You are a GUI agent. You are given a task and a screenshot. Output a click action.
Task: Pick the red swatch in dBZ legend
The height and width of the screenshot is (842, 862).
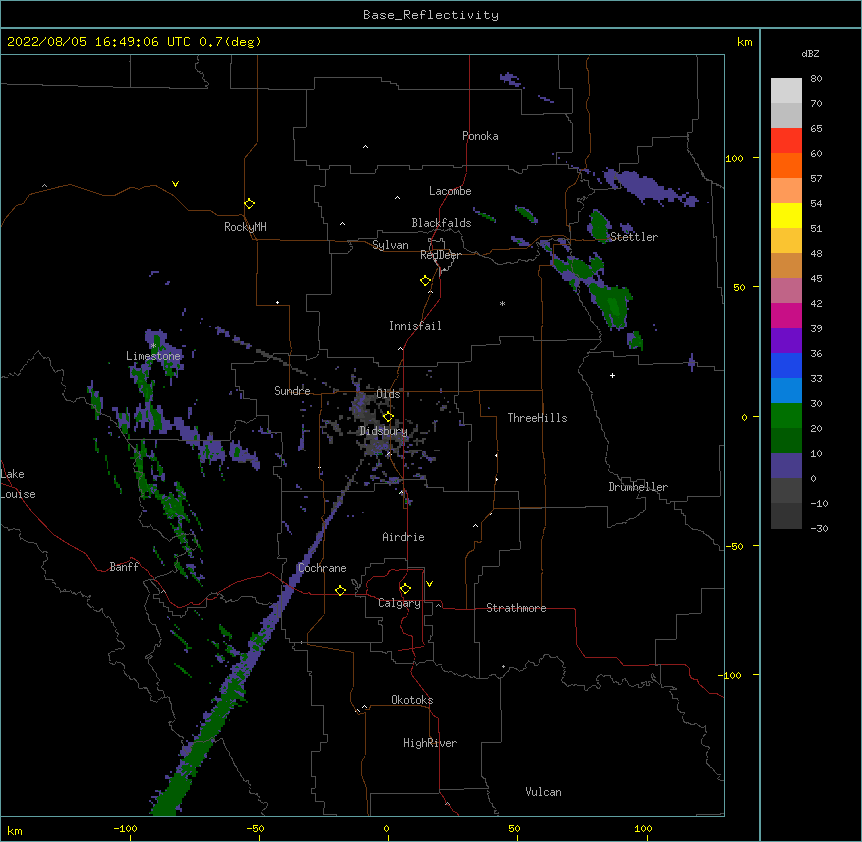786,141
